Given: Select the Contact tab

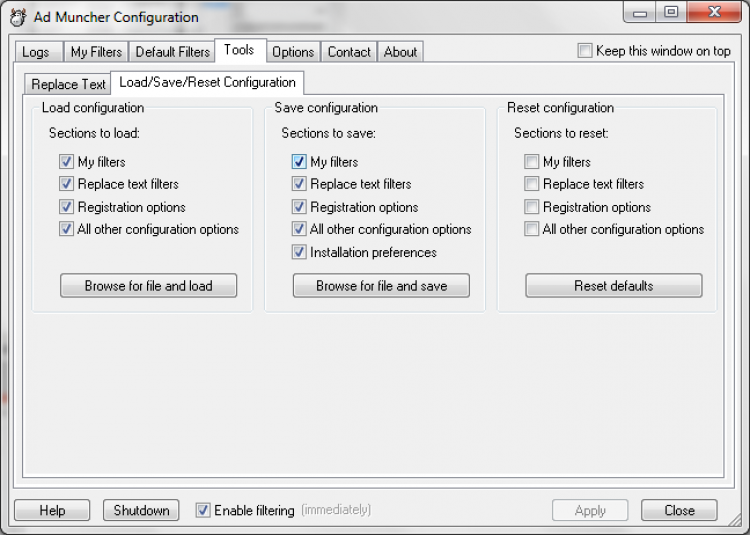Looking at the screenshot, I should (349, 52).
